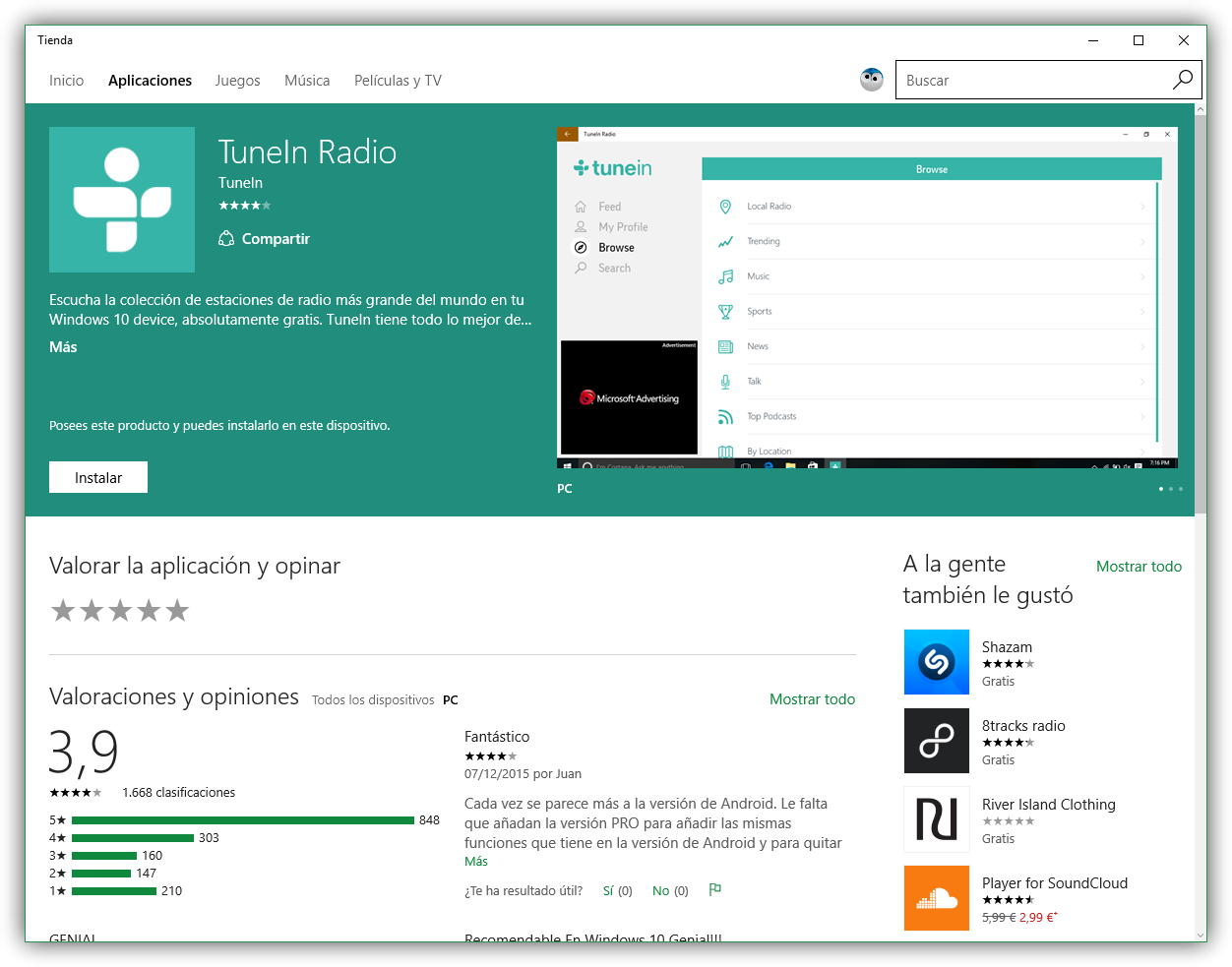Open the Shazam app icon
Image resolution: width=1232 pixels, height=967 pixels.
937,662
